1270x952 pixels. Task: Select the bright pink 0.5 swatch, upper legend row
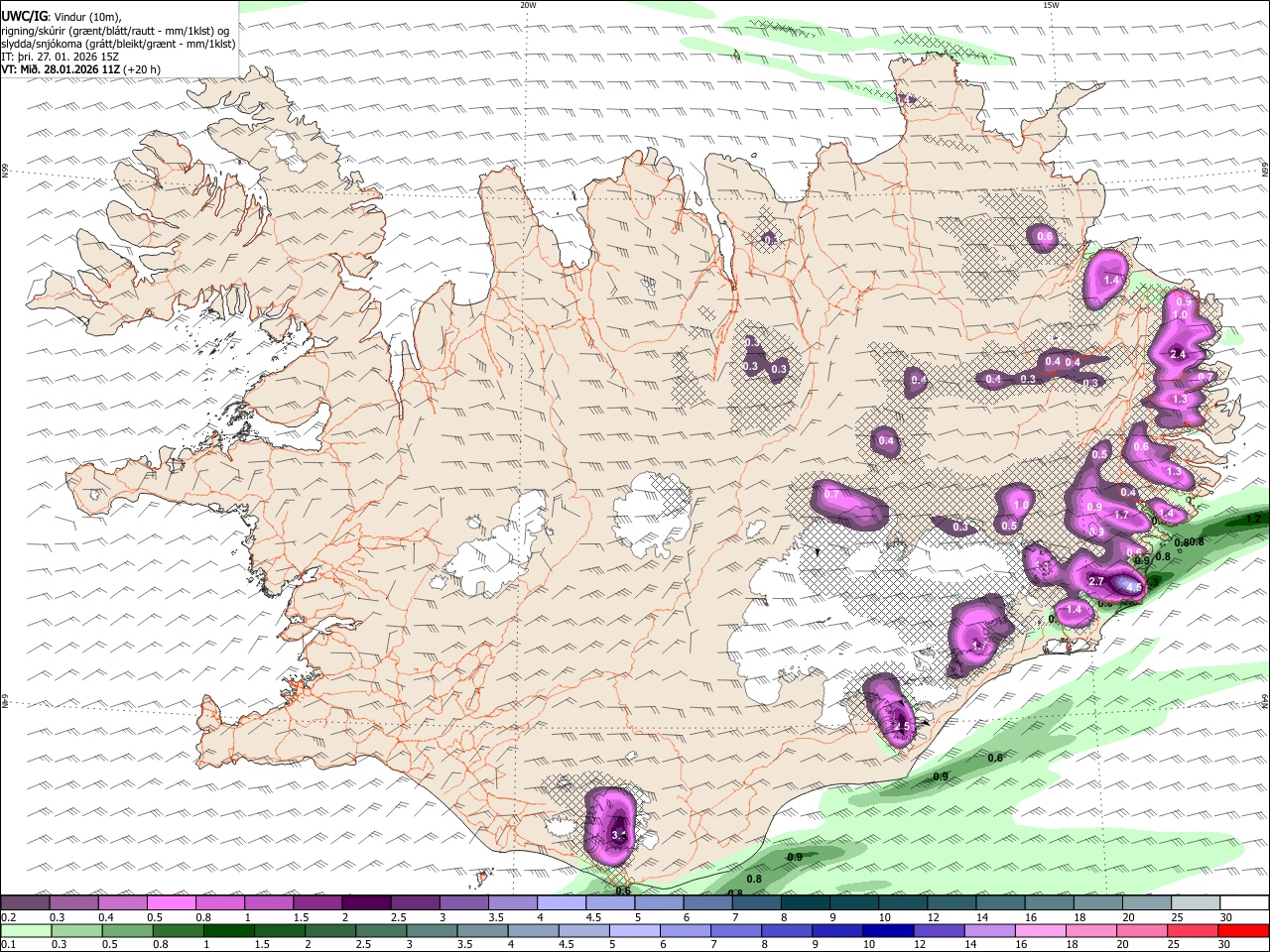(x=171, y=902)
